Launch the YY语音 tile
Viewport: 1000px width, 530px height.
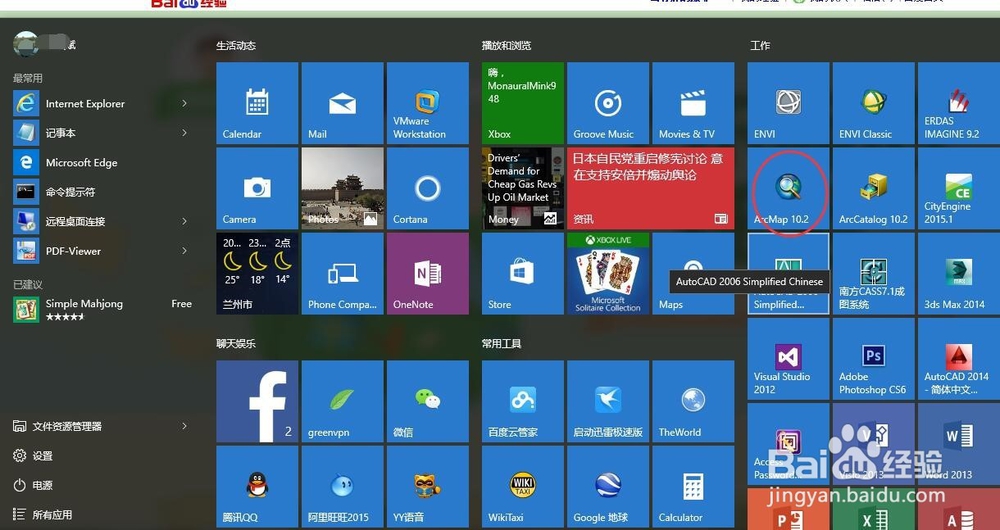[x=427, y=487]
